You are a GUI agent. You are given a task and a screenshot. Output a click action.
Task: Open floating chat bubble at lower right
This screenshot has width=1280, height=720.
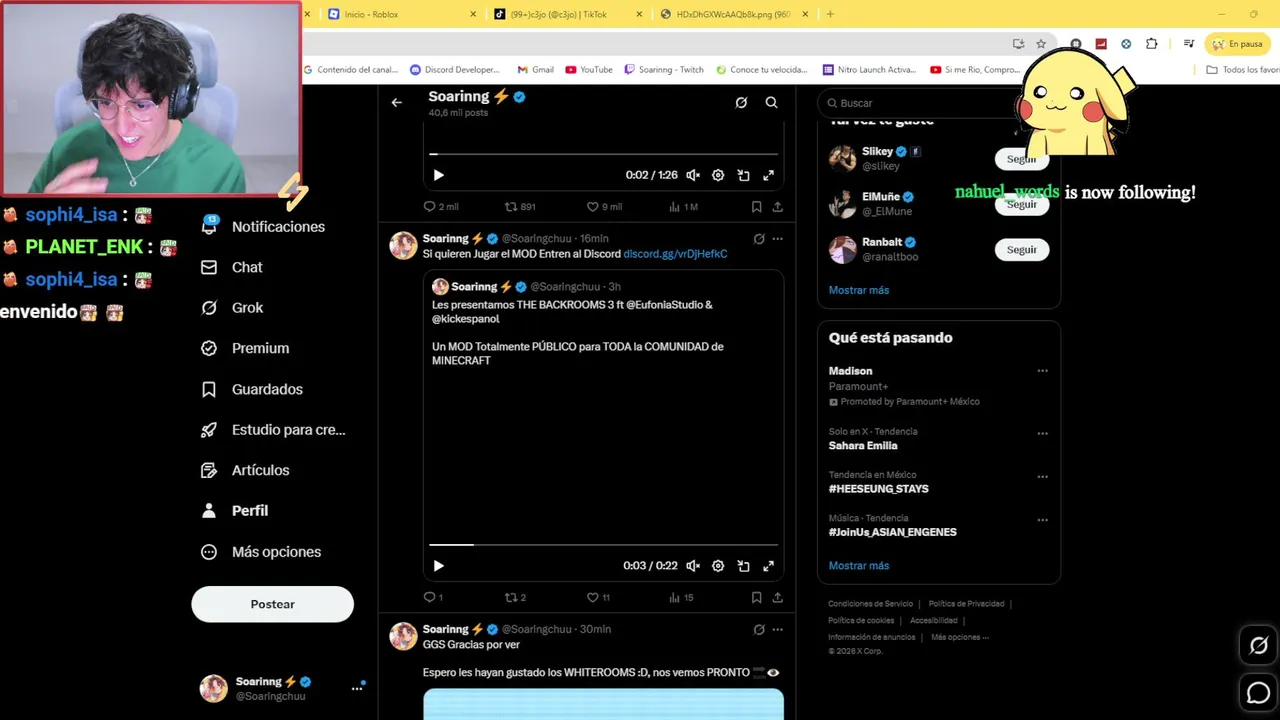click(1259, 692)
